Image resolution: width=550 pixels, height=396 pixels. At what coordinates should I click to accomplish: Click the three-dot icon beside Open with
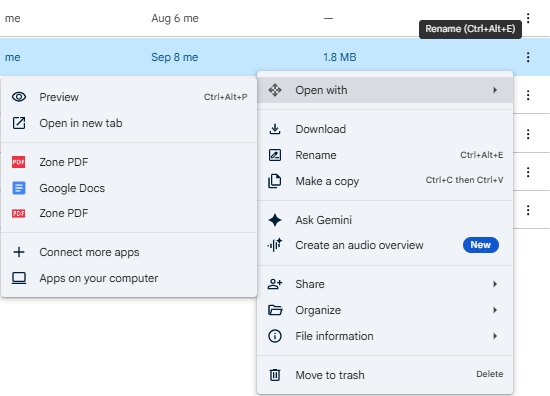pos(528,95)
